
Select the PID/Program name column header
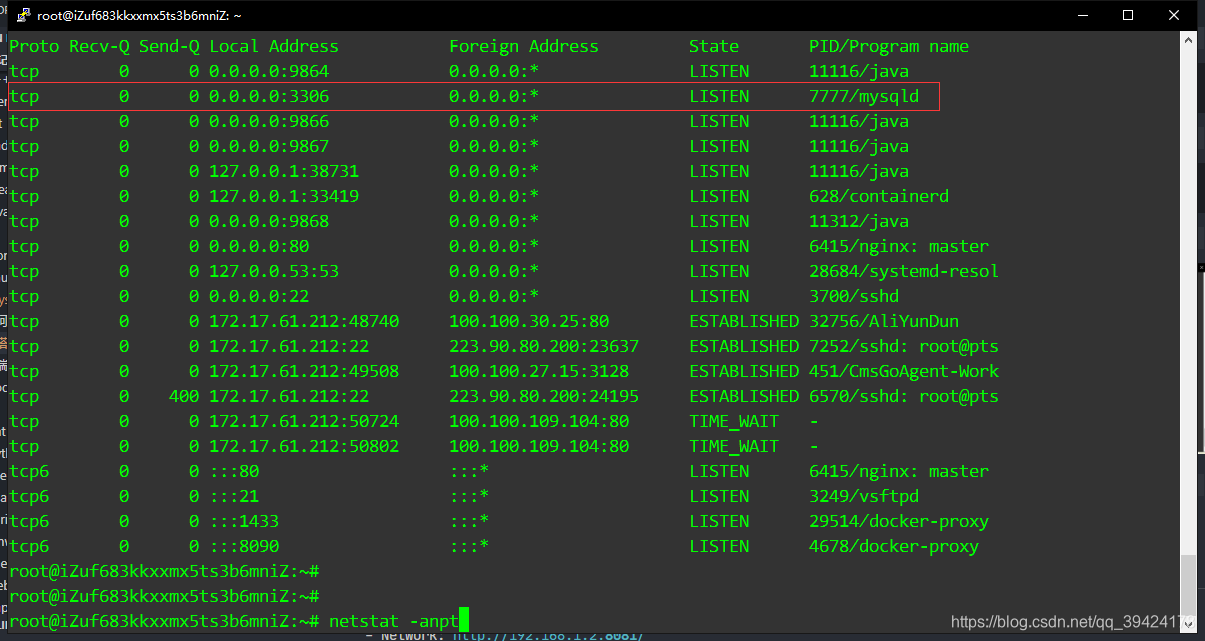pyautogui.click(x=889, y=46)
